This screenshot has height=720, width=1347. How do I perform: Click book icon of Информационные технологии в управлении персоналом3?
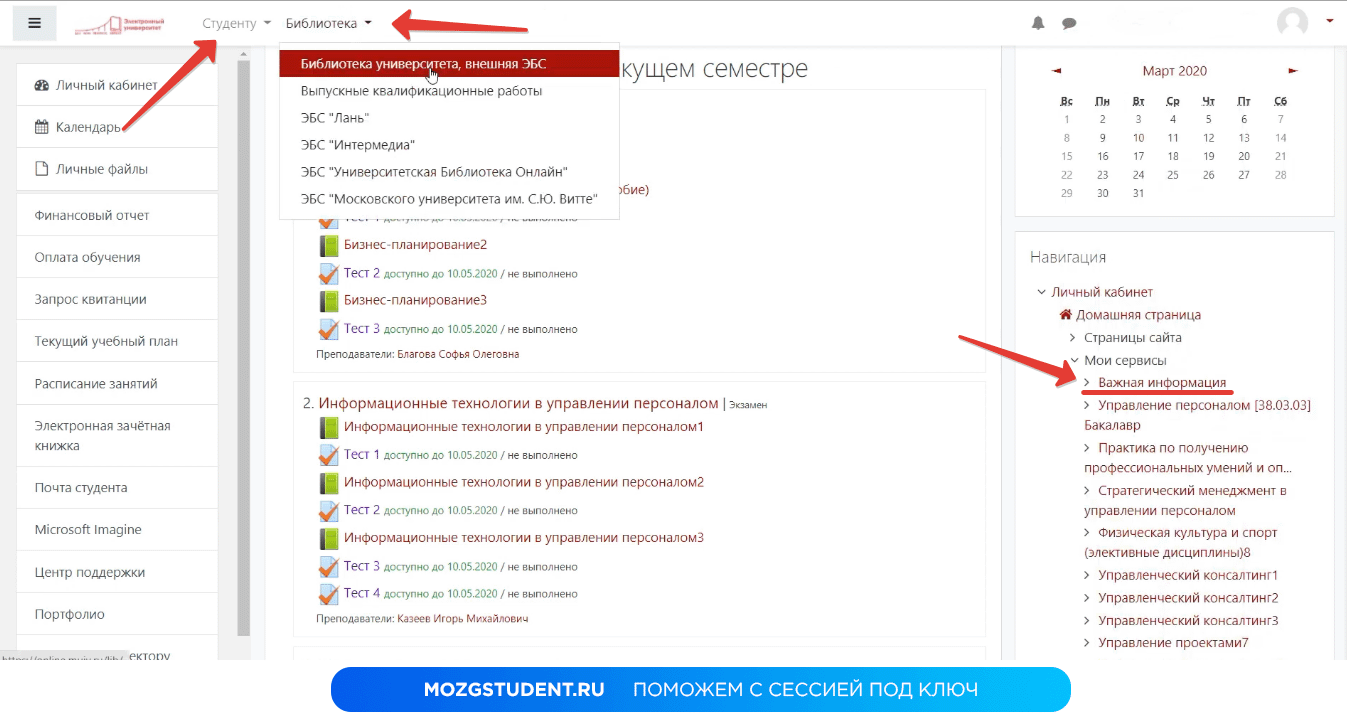(329, 538)
